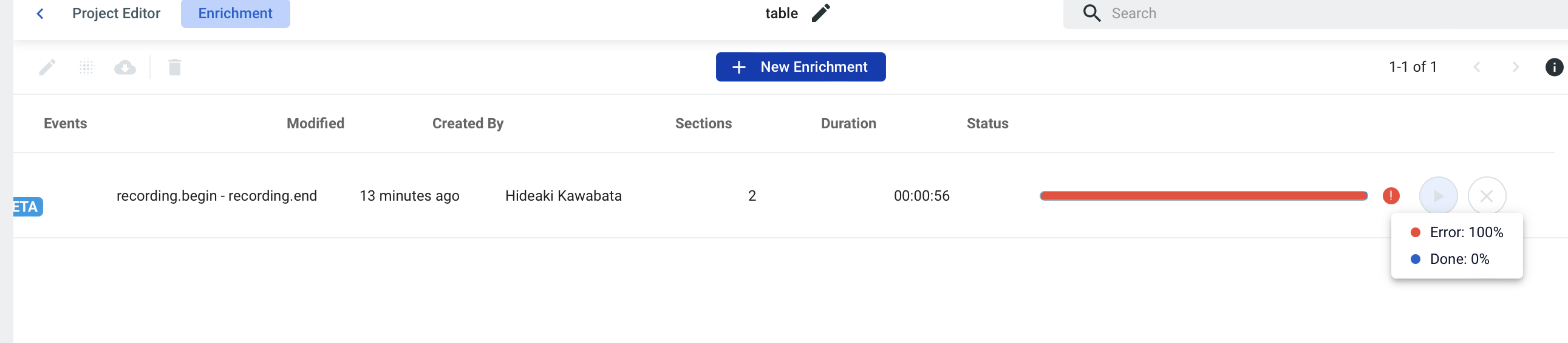Click the New Enrichment button
The height and width of the screenshot is (343, 1568).
point(800,67)
